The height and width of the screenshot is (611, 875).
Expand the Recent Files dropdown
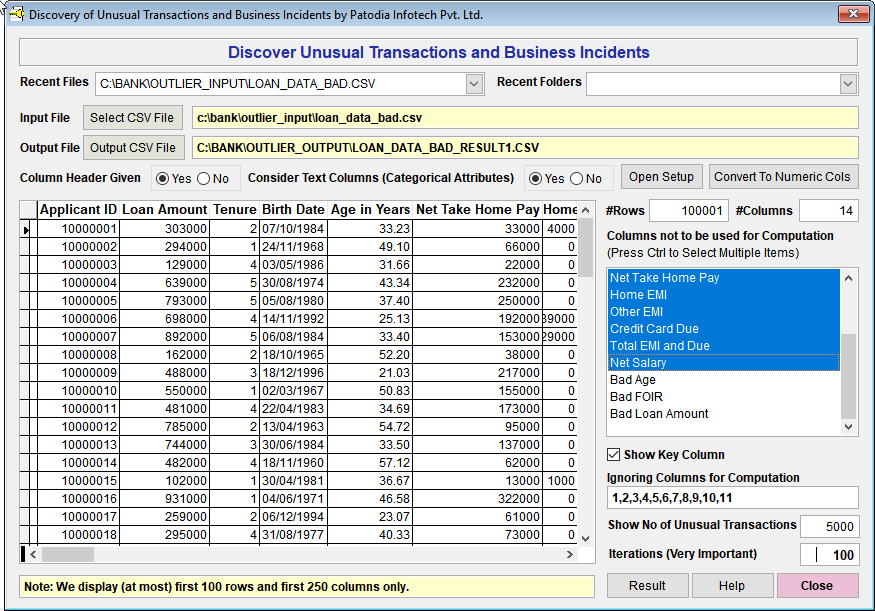pos(475,84)
